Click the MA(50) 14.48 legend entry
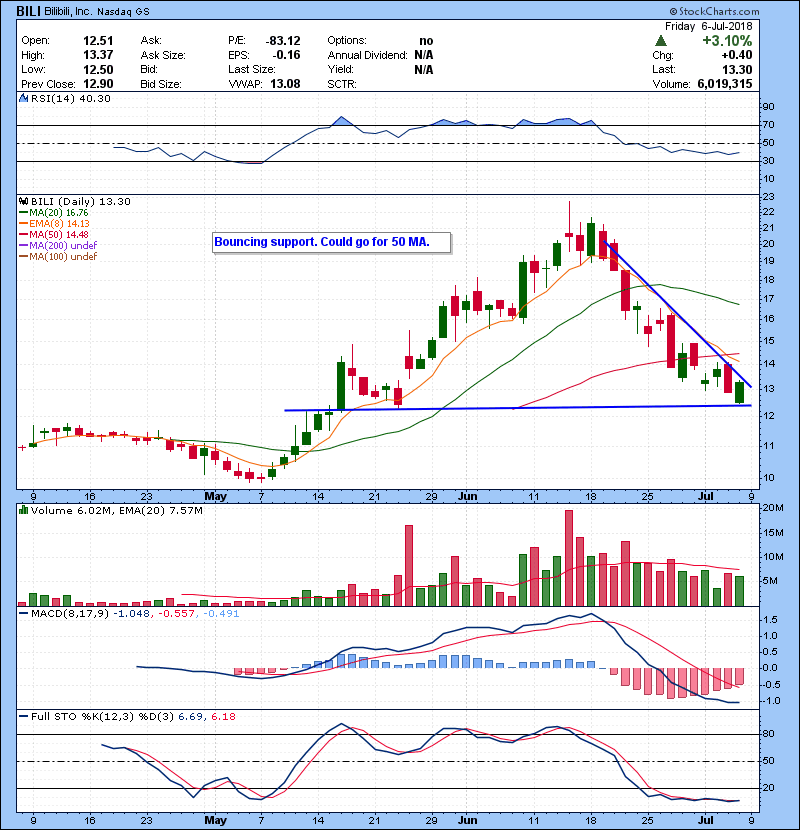The width and height of the screenshot is (800, 830). point(54,234)
